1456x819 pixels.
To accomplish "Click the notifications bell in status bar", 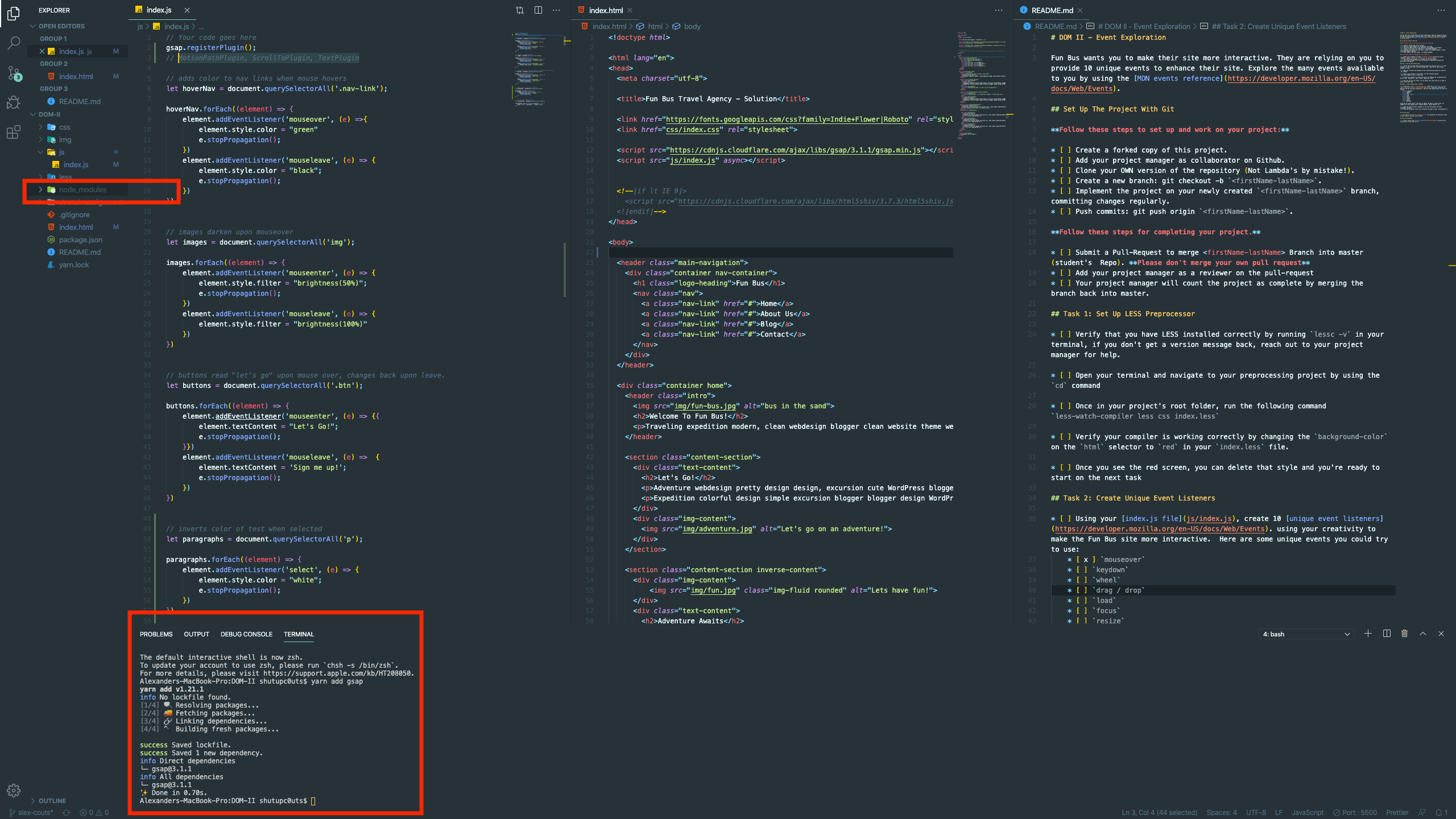I will (x=1438, y=812).
